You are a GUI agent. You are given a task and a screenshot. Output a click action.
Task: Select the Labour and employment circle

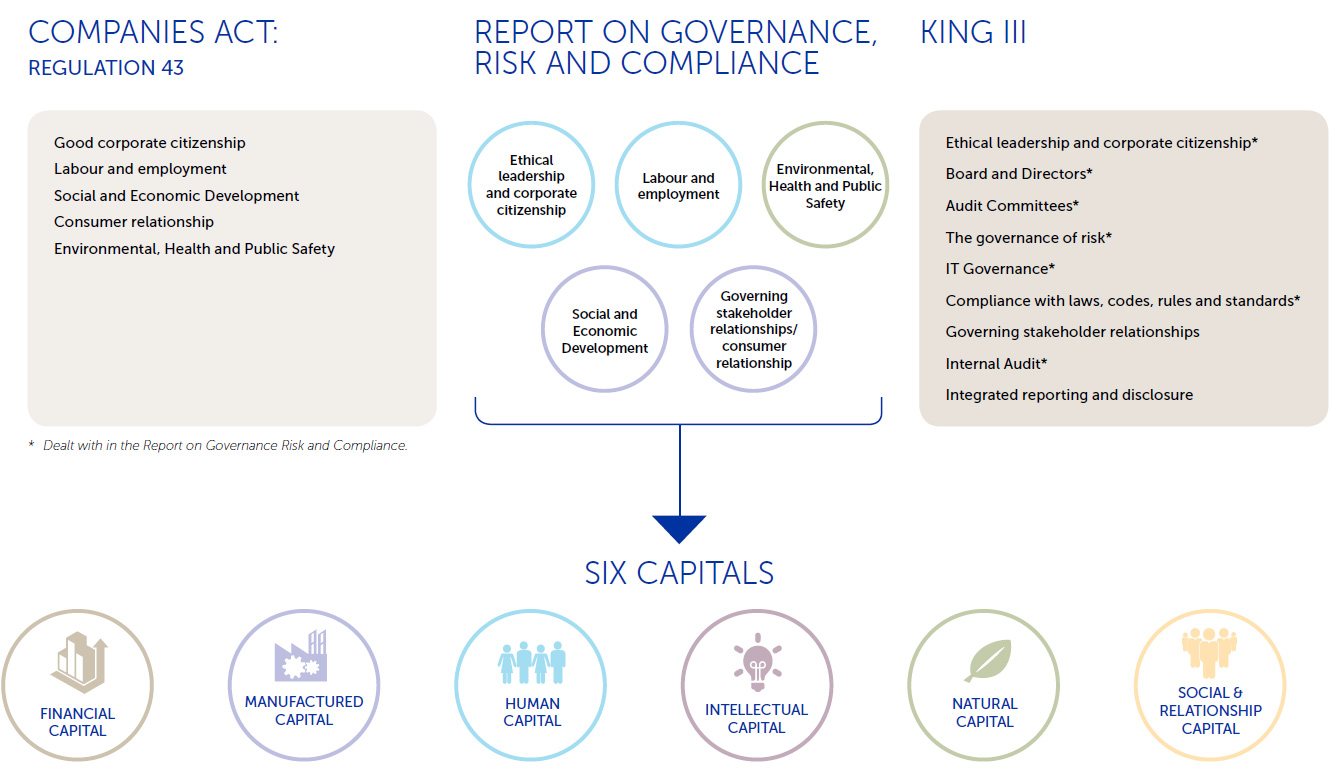678,185
